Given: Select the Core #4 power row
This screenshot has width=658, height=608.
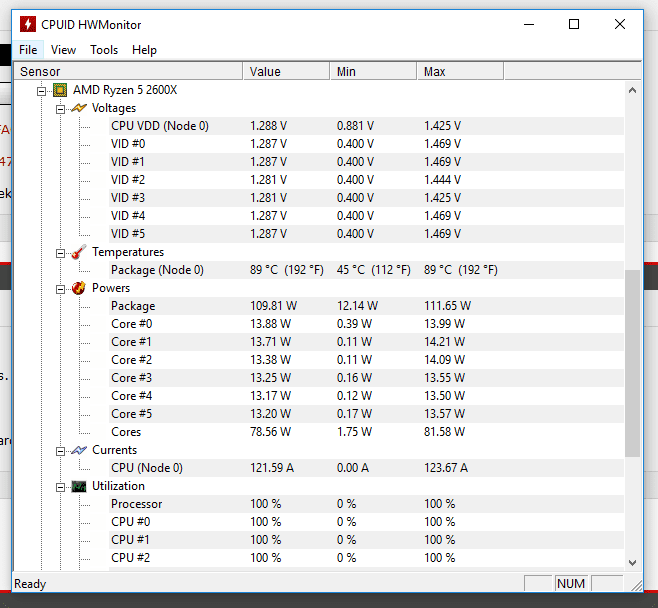Looking at the screenshot, I should pos(366,396).
